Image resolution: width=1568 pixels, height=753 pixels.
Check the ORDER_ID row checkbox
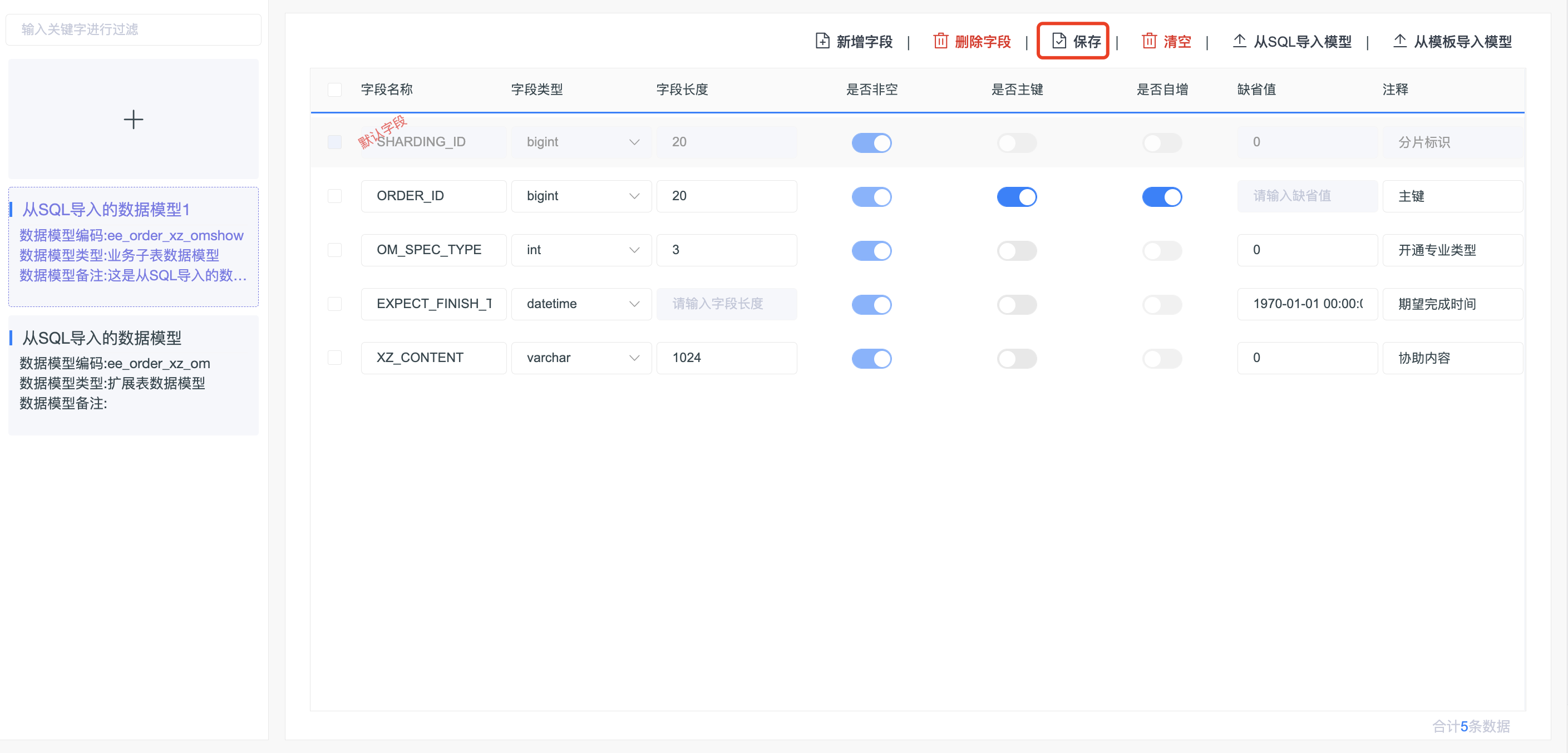pyautogui.click(x=335, y=196)
